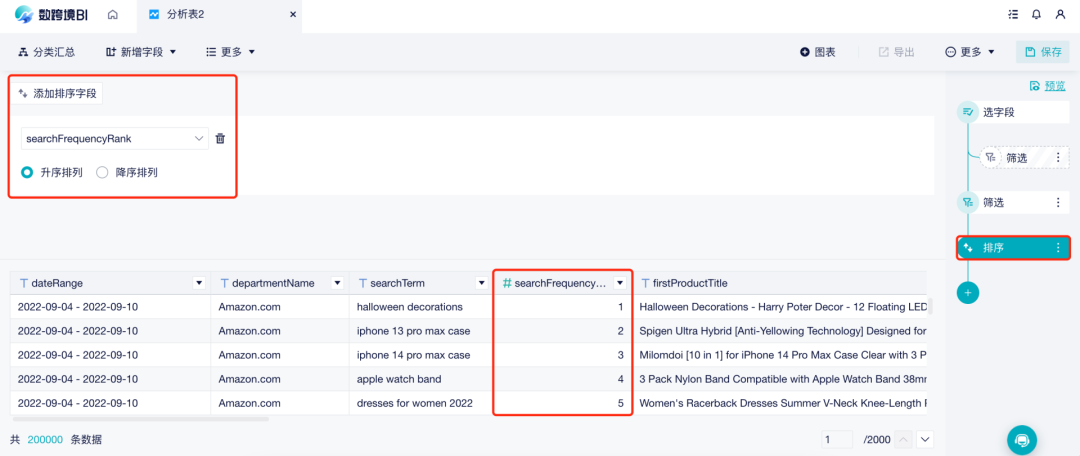Click the Women's Racerback Dresses title cell
1080x456 pixels.
point(780,403)
